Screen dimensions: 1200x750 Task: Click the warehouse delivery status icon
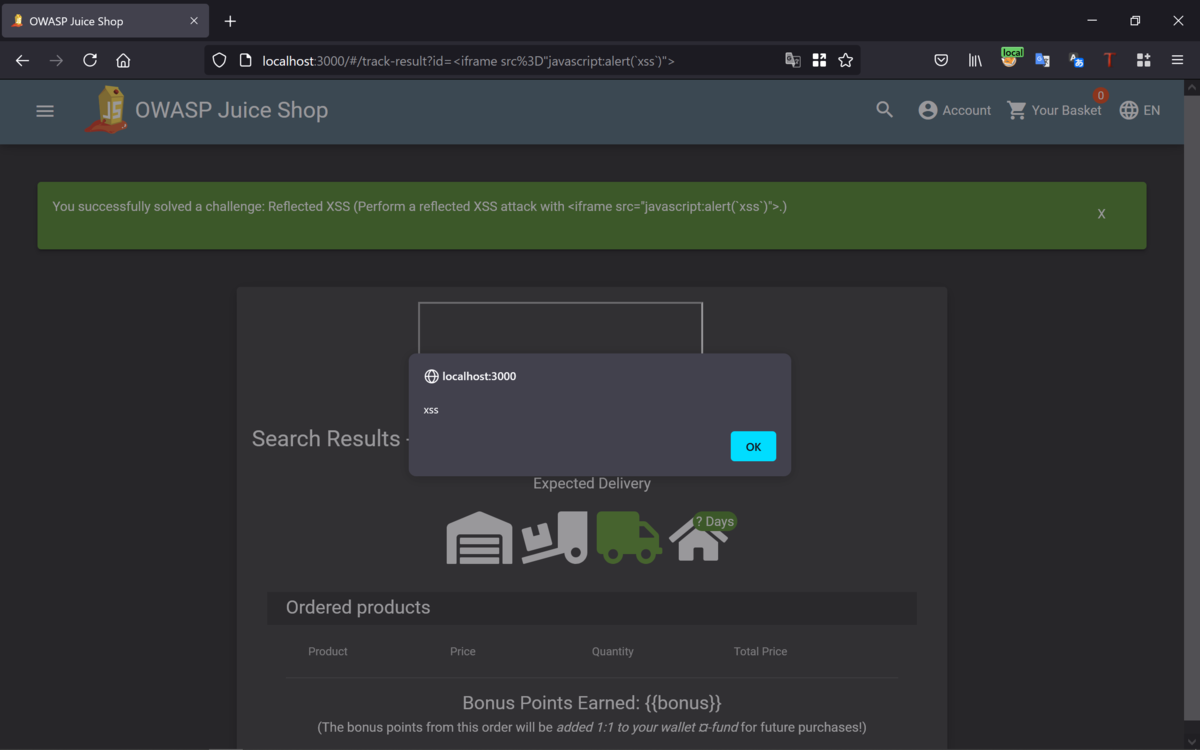point(479,538)
